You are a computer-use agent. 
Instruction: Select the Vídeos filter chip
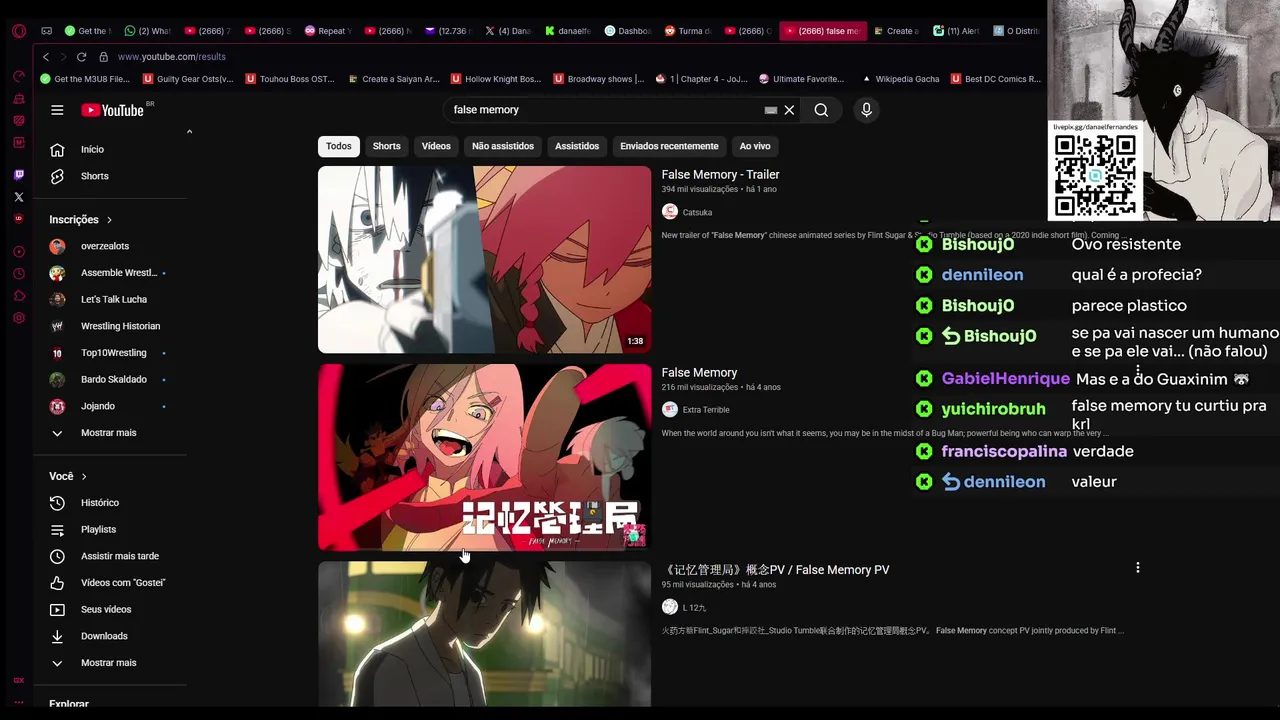point(436,146)
